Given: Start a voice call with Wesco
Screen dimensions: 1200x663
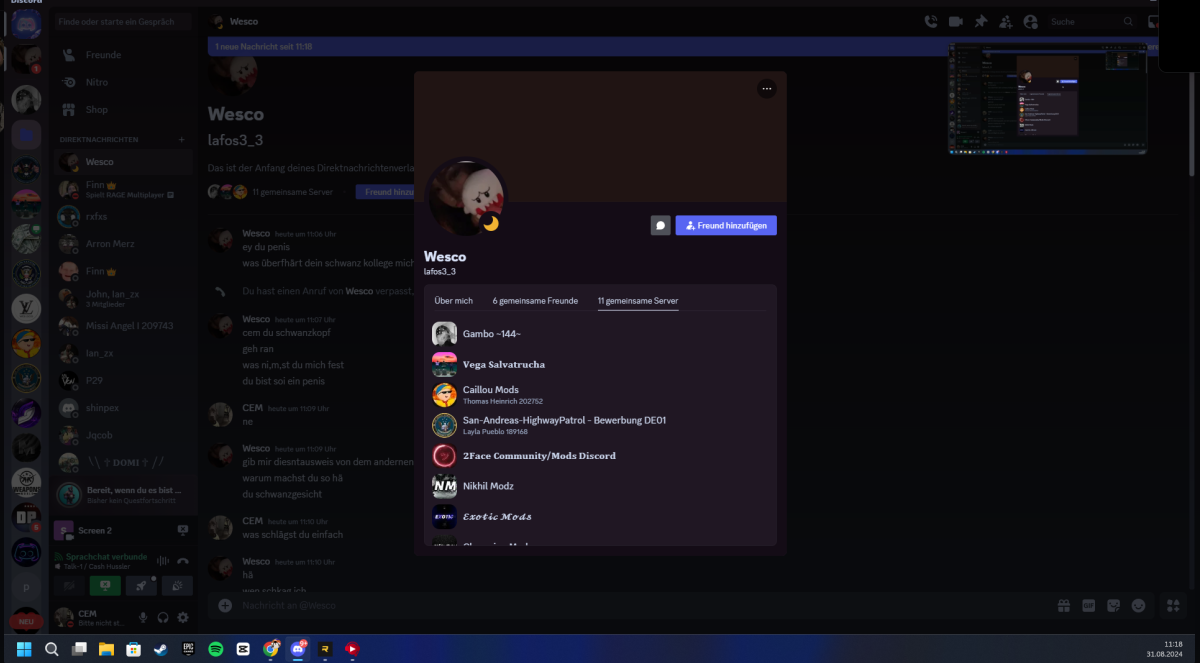Looking at the screenshot, I should (931, 21).
